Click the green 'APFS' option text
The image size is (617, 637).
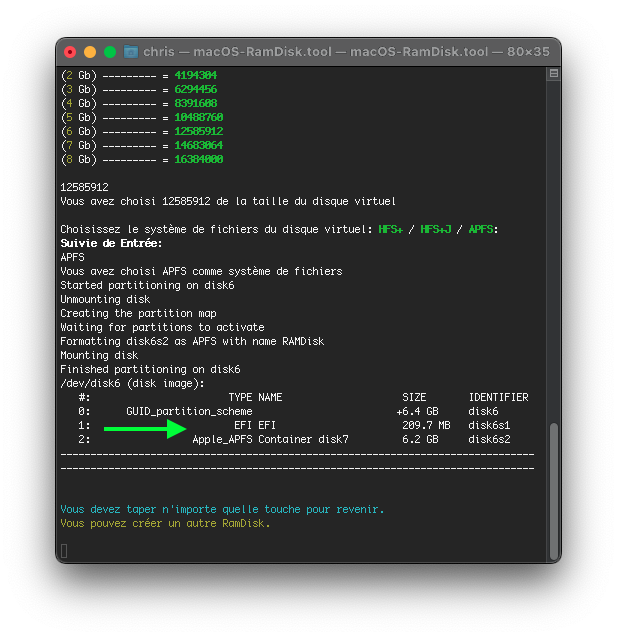(481, 229)
